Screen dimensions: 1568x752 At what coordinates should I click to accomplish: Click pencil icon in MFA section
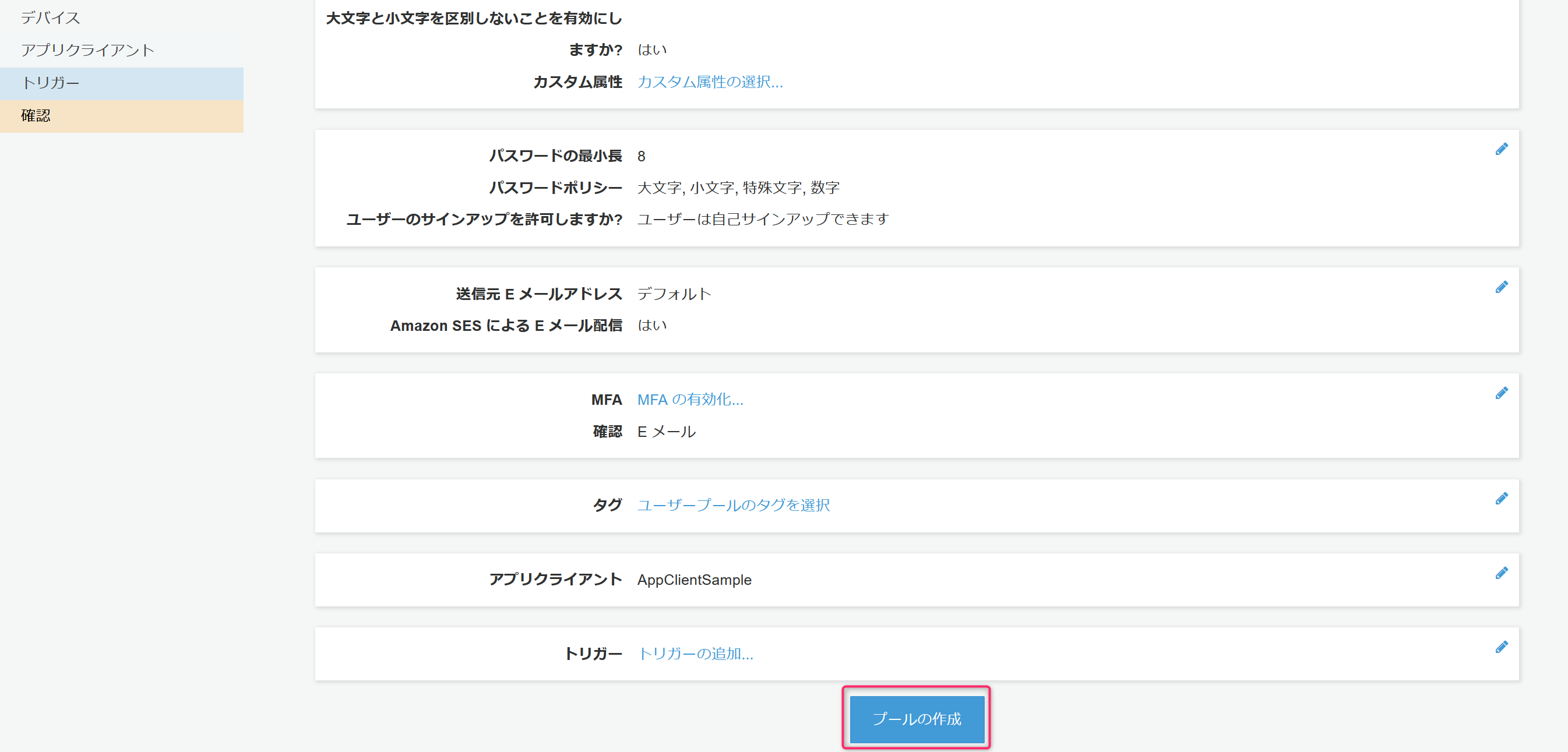[1501, 393]
